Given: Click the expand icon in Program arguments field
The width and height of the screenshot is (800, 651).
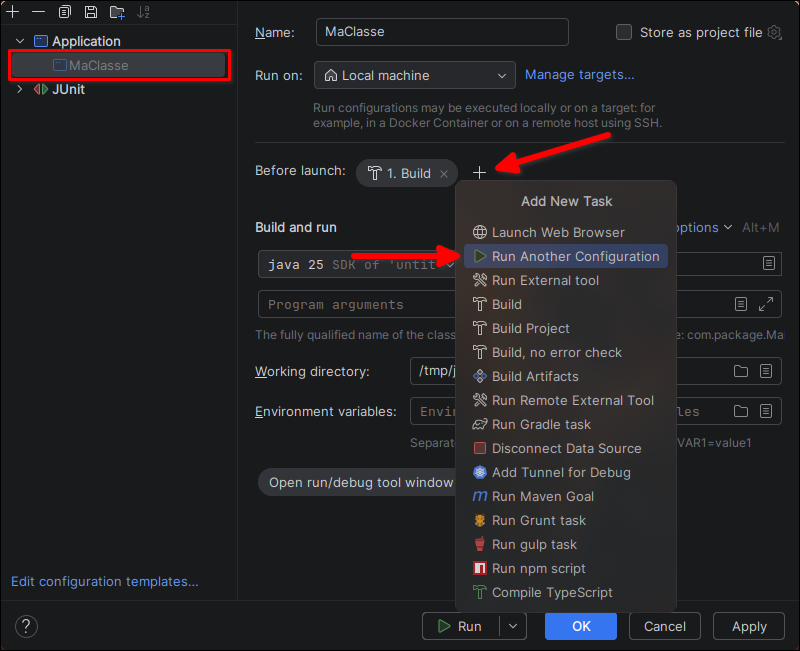Looking at the screenshot, I should [x=767, y=304].
